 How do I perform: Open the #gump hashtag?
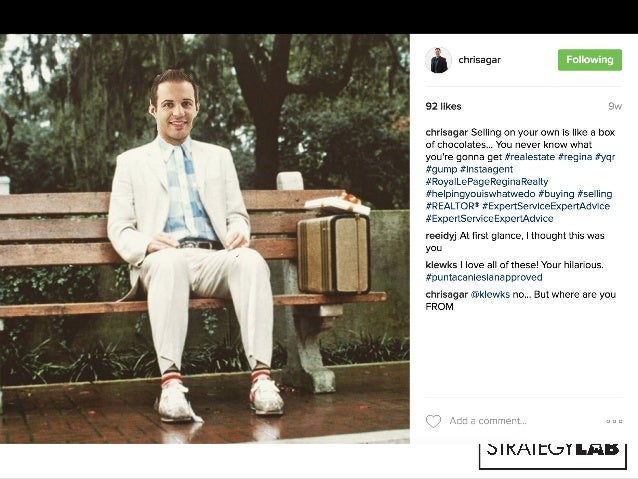pyautogui.click(x=441, y=169)
